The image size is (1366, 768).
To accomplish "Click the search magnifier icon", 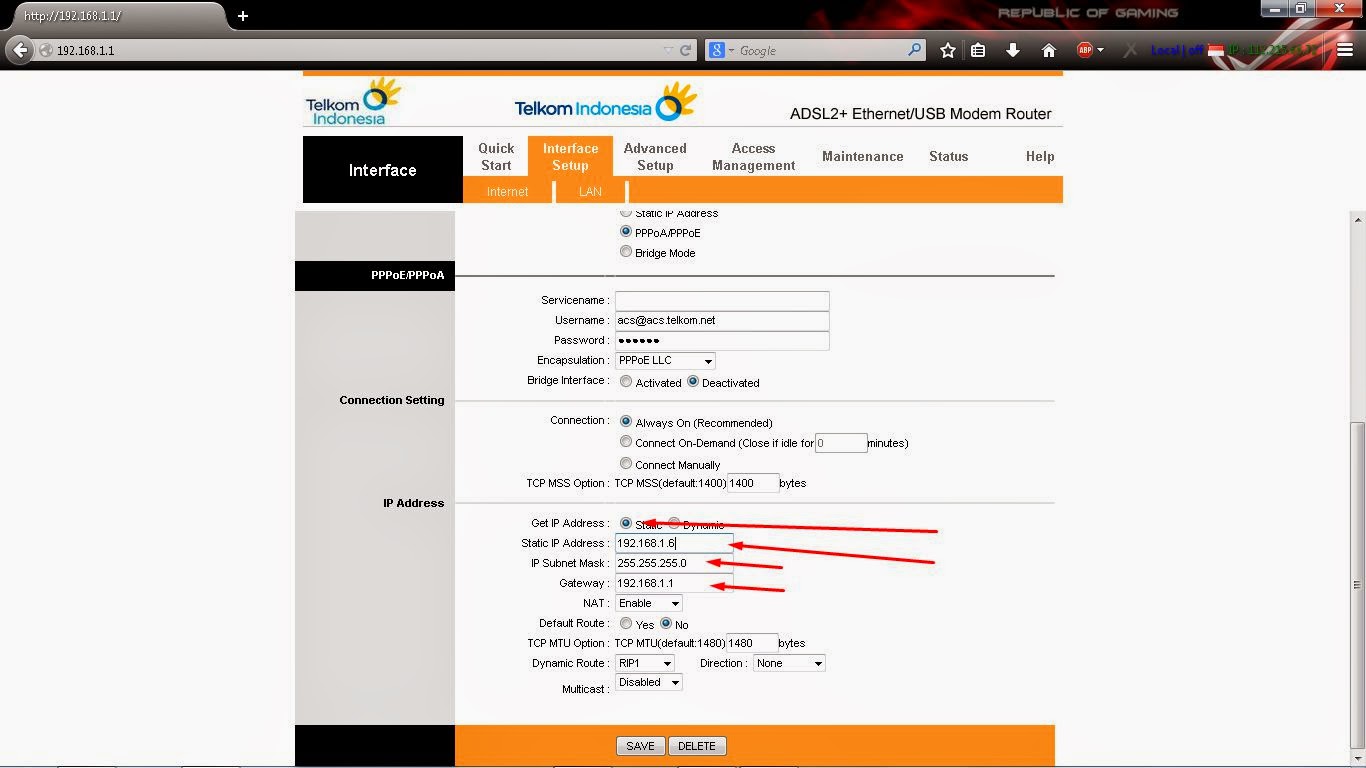I will tap(915, 49).
